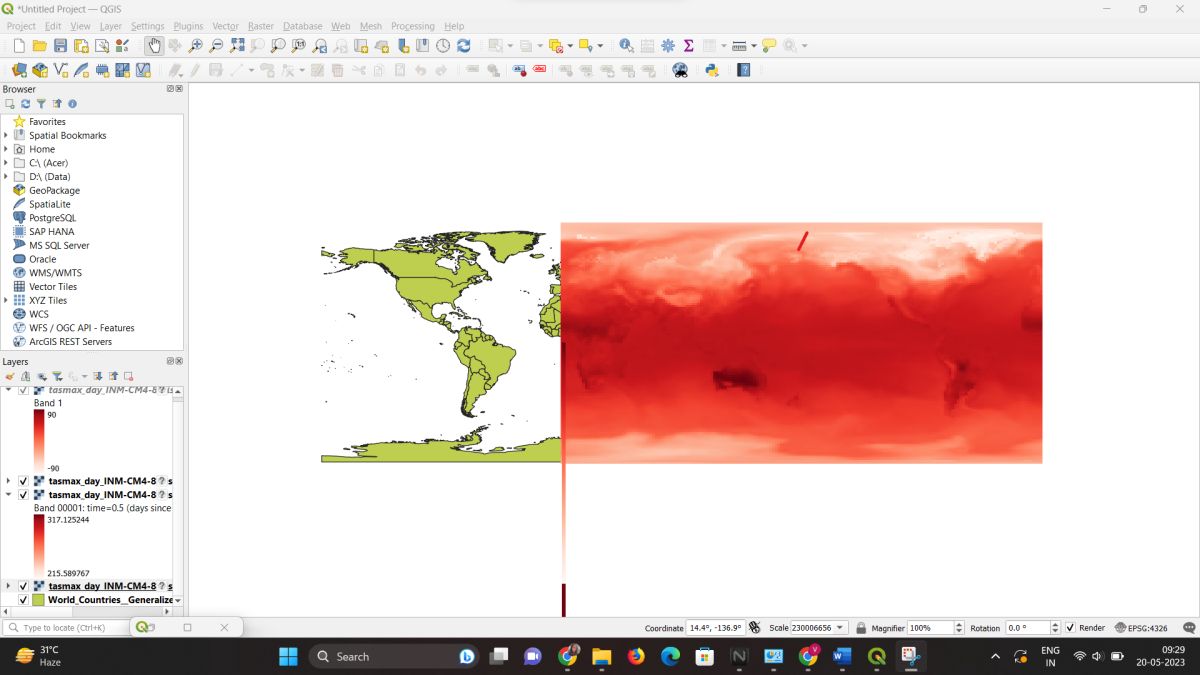Click the New Project icon
Screen dimensions: 1200x675
(x=19, y=46)
